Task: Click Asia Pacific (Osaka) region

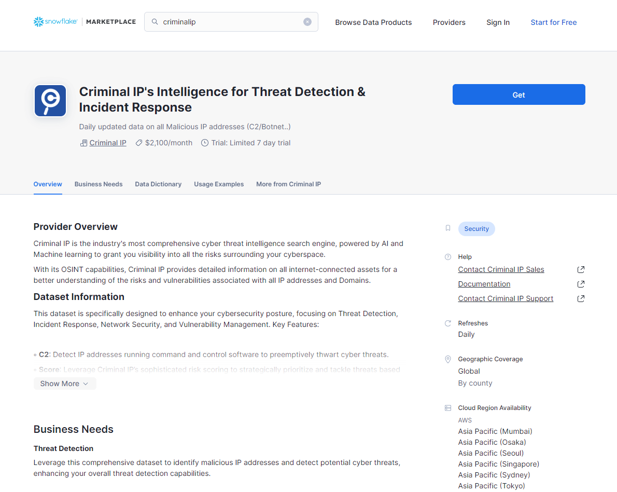Action: point(492,442)
